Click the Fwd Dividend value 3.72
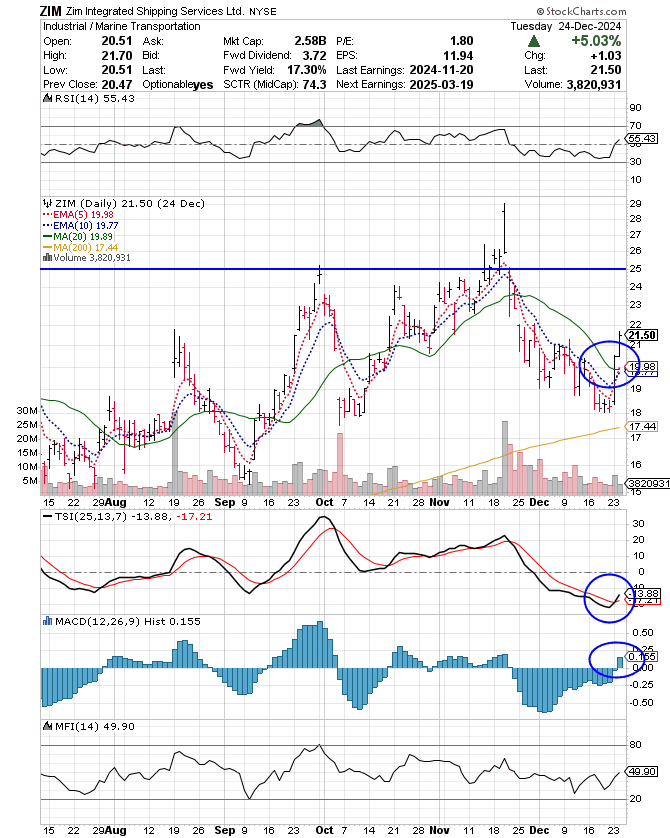The image size is (670, 838). 314,56
